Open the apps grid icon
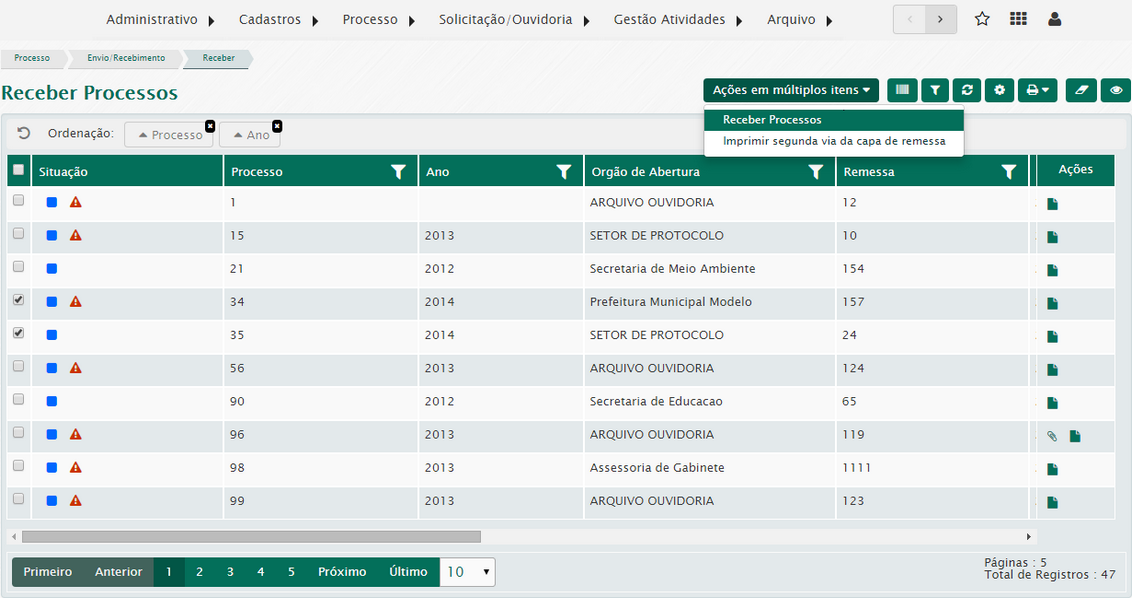 1018,19
